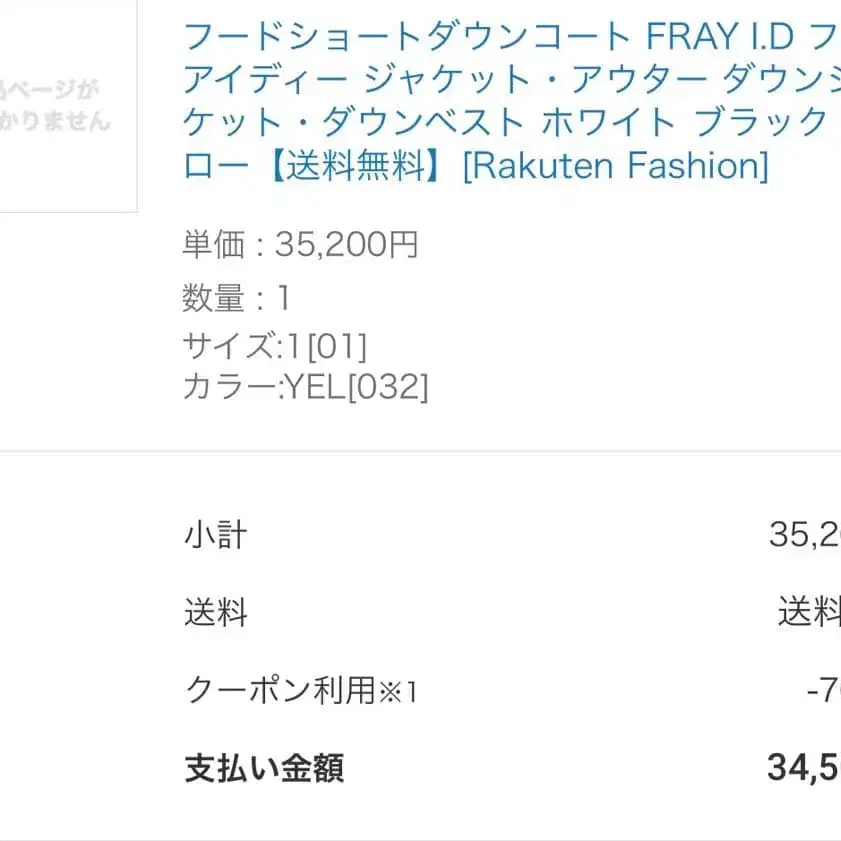Select the 数量 quantity line

[237, 297]
